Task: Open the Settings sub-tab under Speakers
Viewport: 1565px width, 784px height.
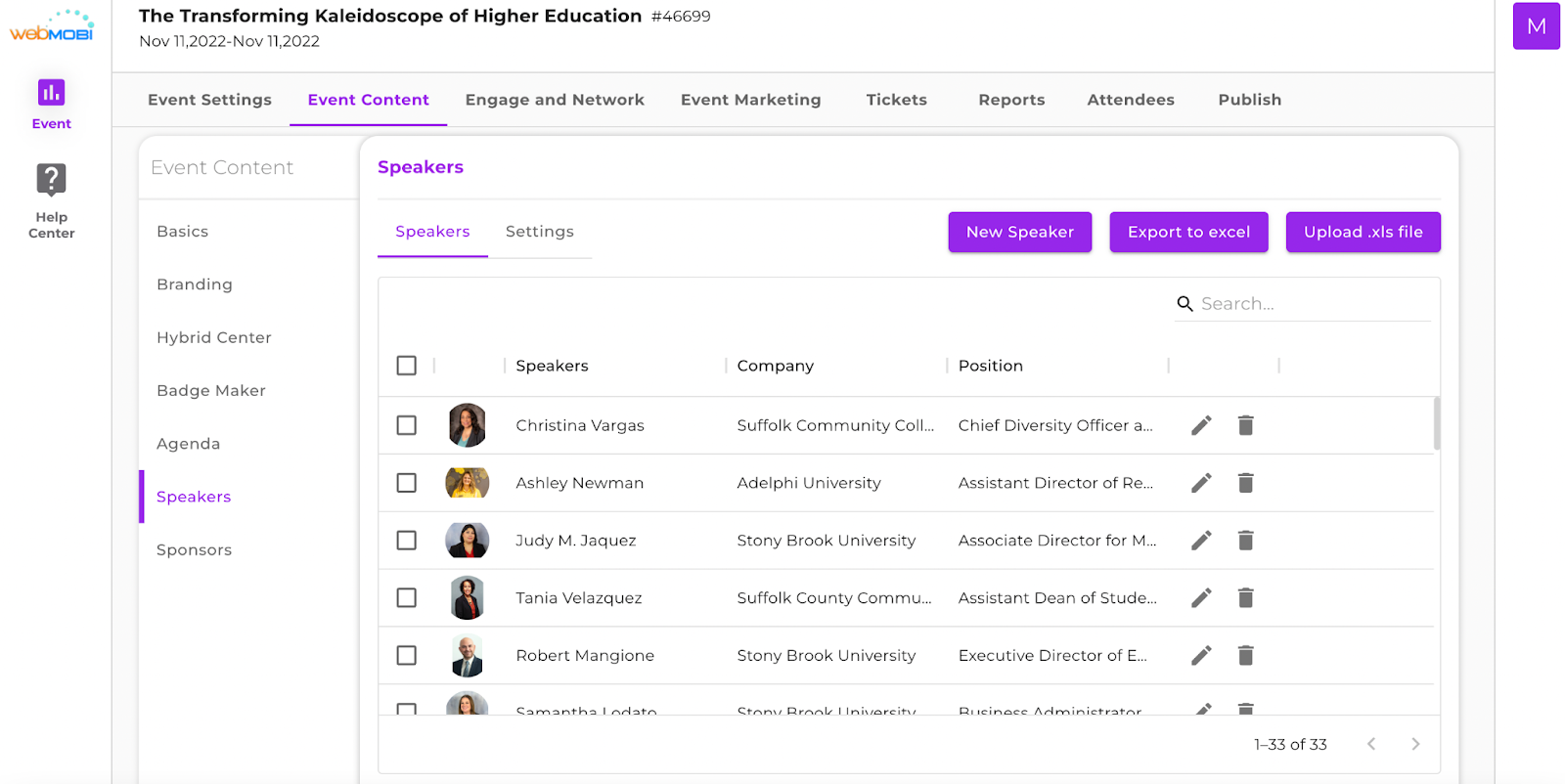Action: click(x=539, y=232)
